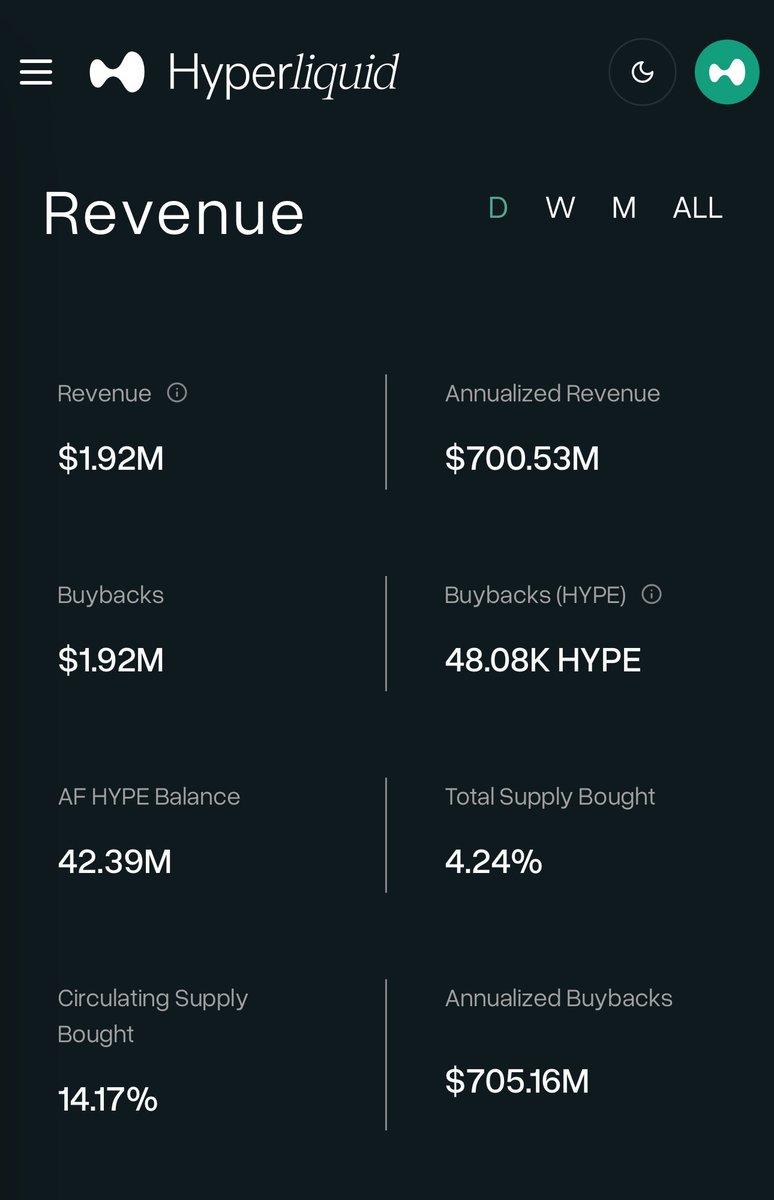Click the AF HYPE Balance label

149,797
